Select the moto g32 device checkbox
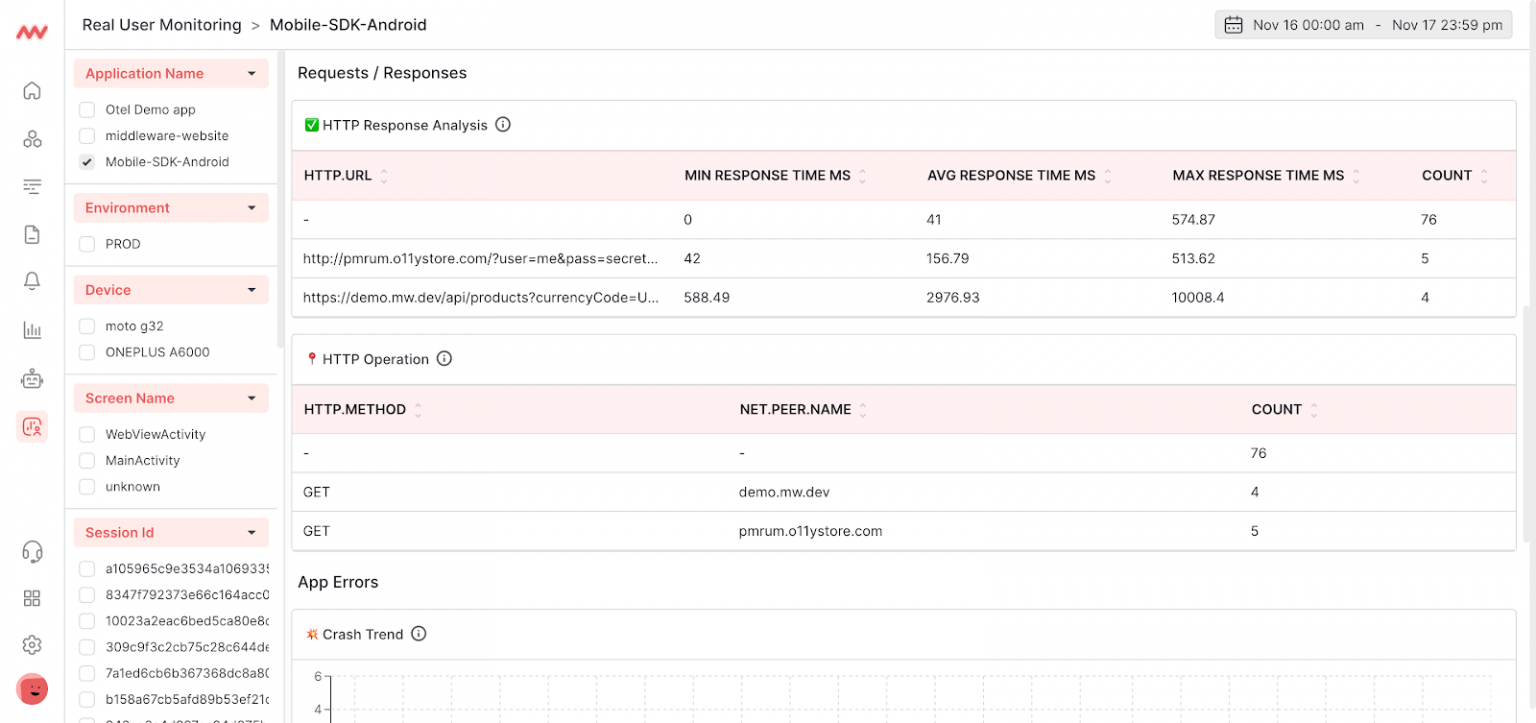This screenshot has height=723, width=1536. tap(87, 326)
